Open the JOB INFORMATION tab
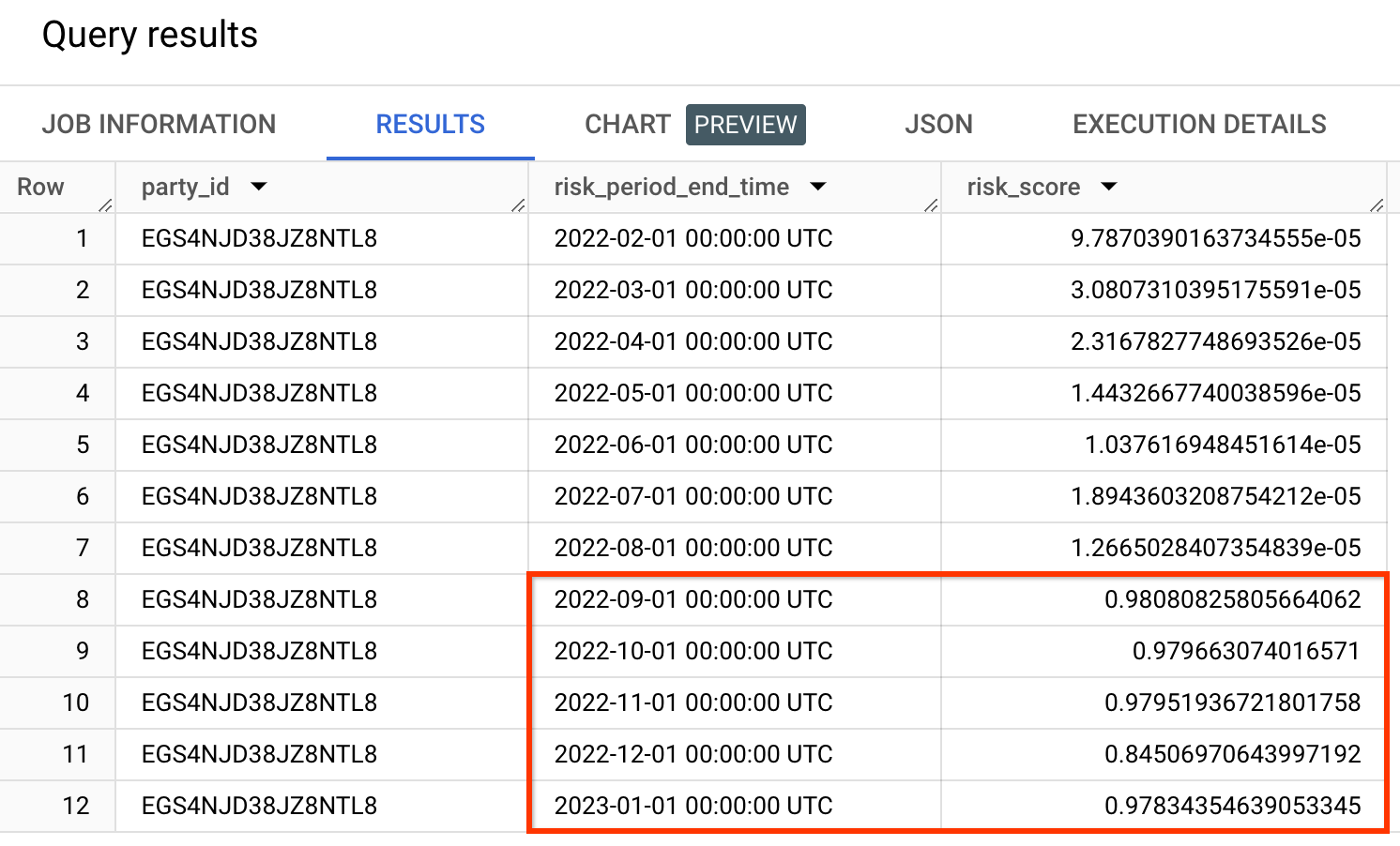 click(x=159, y=124)
